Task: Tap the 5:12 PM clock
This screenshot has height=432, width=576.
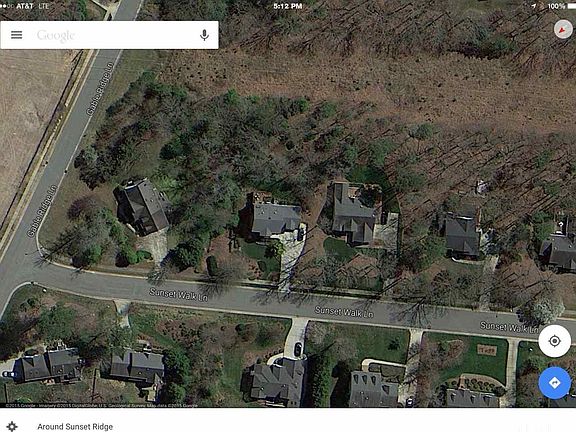Action: tap(288, 6)
